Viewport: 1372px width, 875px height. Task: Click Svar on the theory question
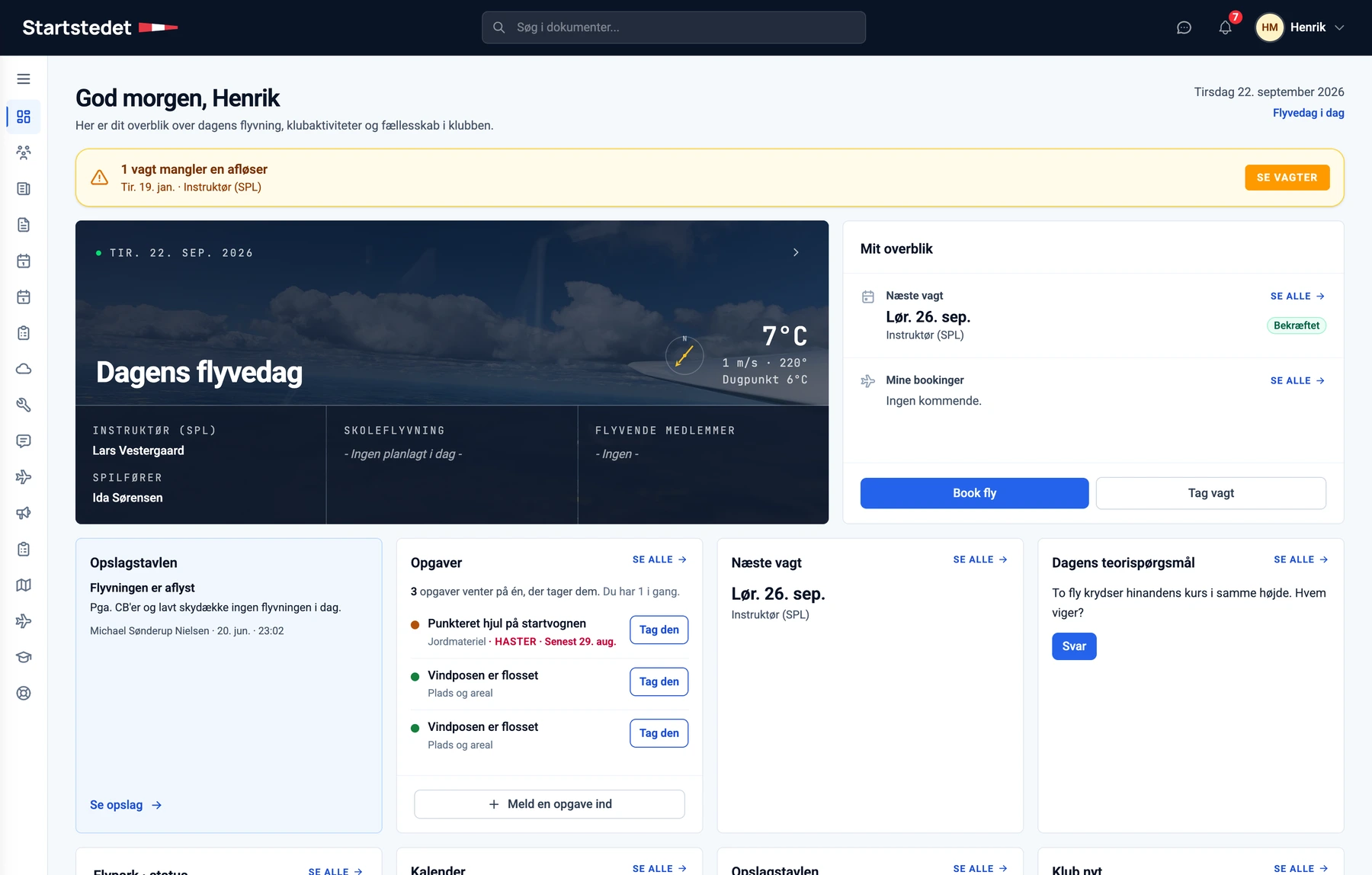point(1074,646)
